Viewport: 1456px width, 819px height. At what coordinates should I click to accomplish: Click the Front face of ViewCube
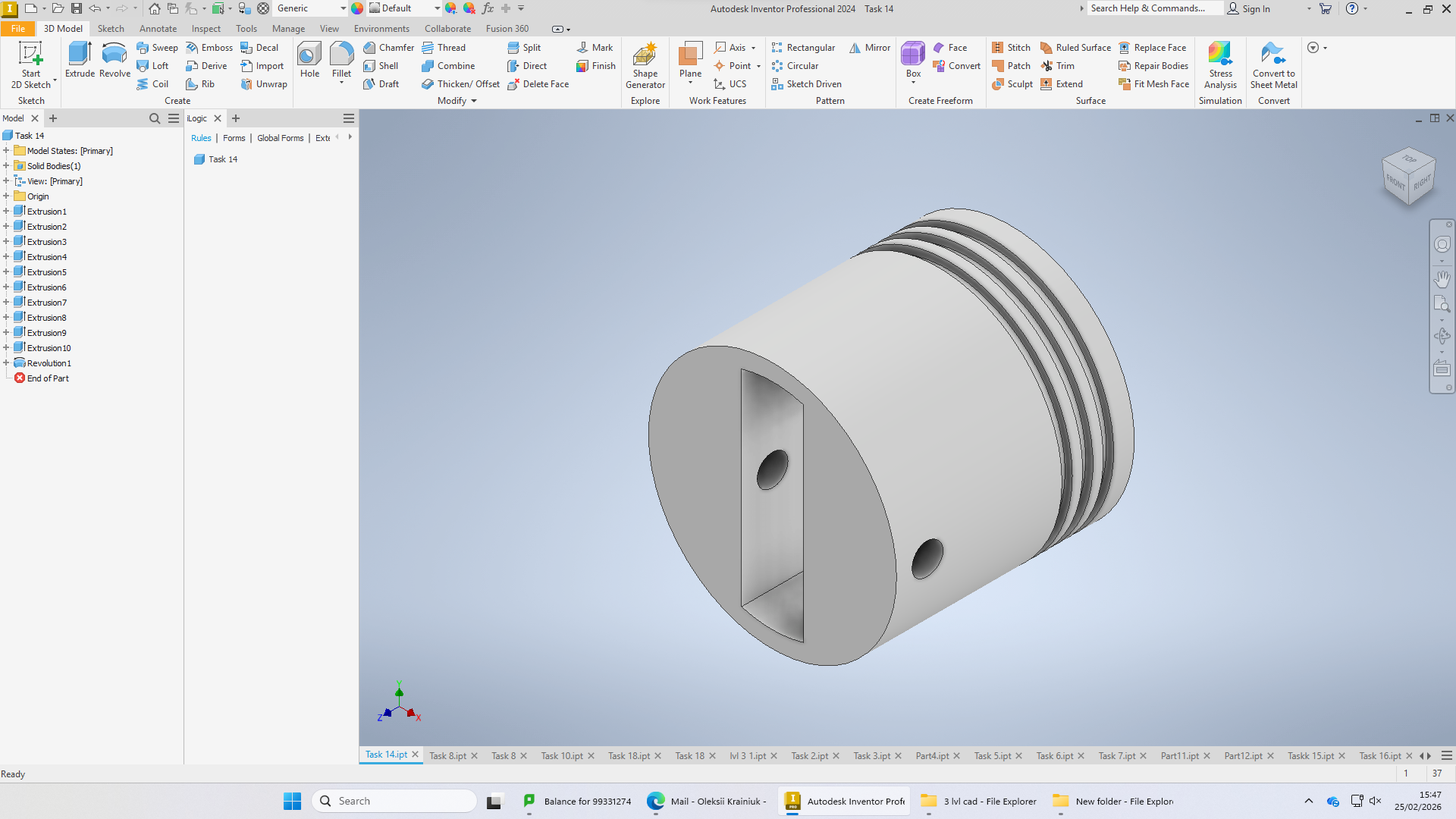(x=1395, y=182)
